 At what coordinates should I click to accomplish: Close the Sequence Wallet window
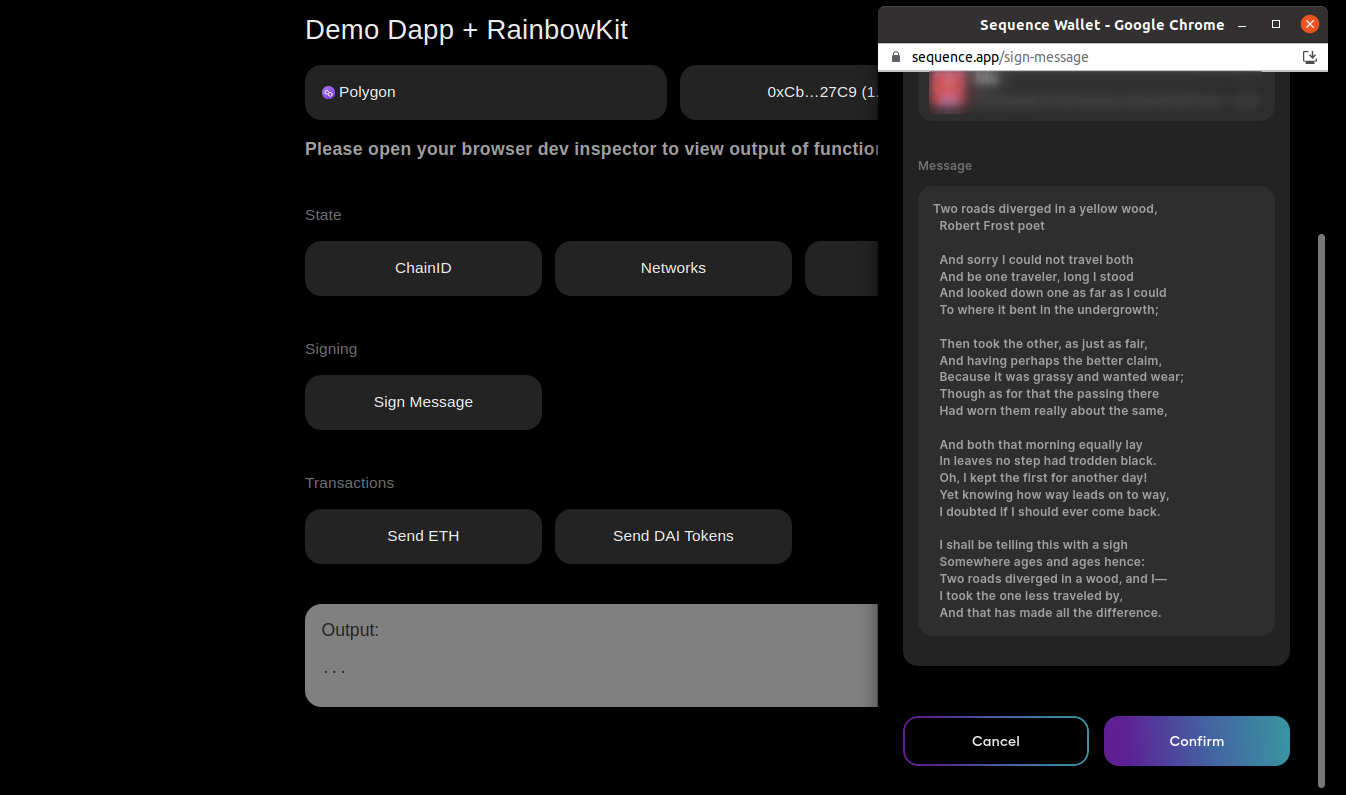pos(1310,24)
